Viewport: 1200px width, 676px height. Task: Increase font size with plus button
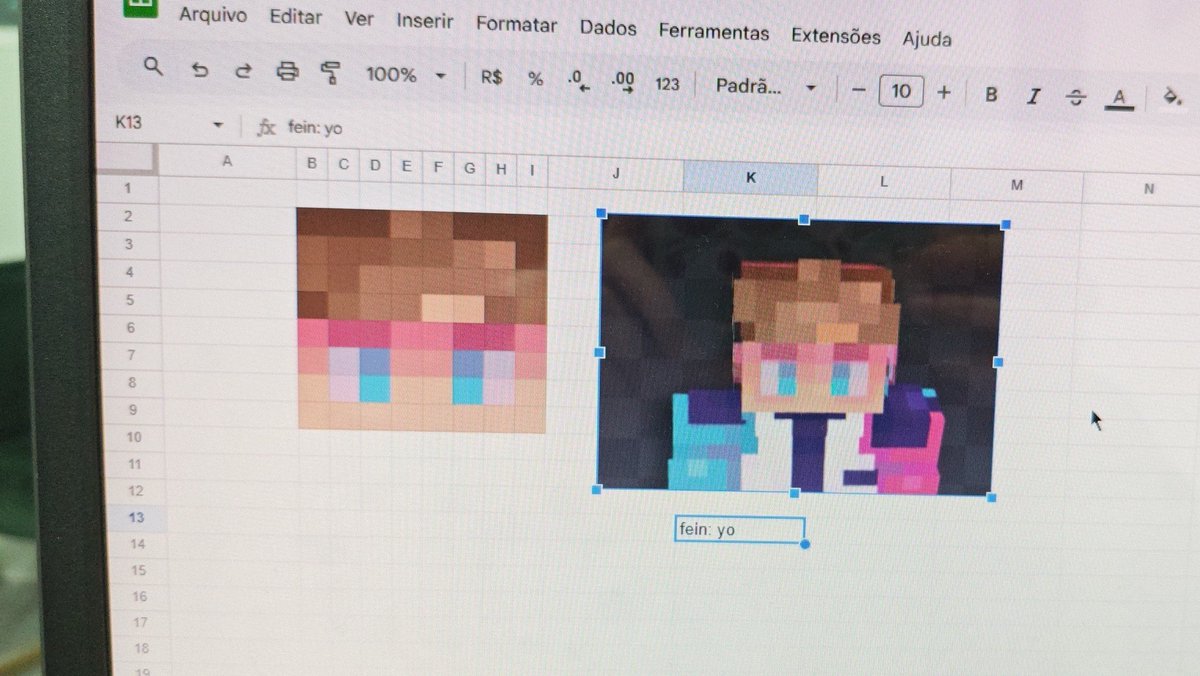[x=944, y=92]
